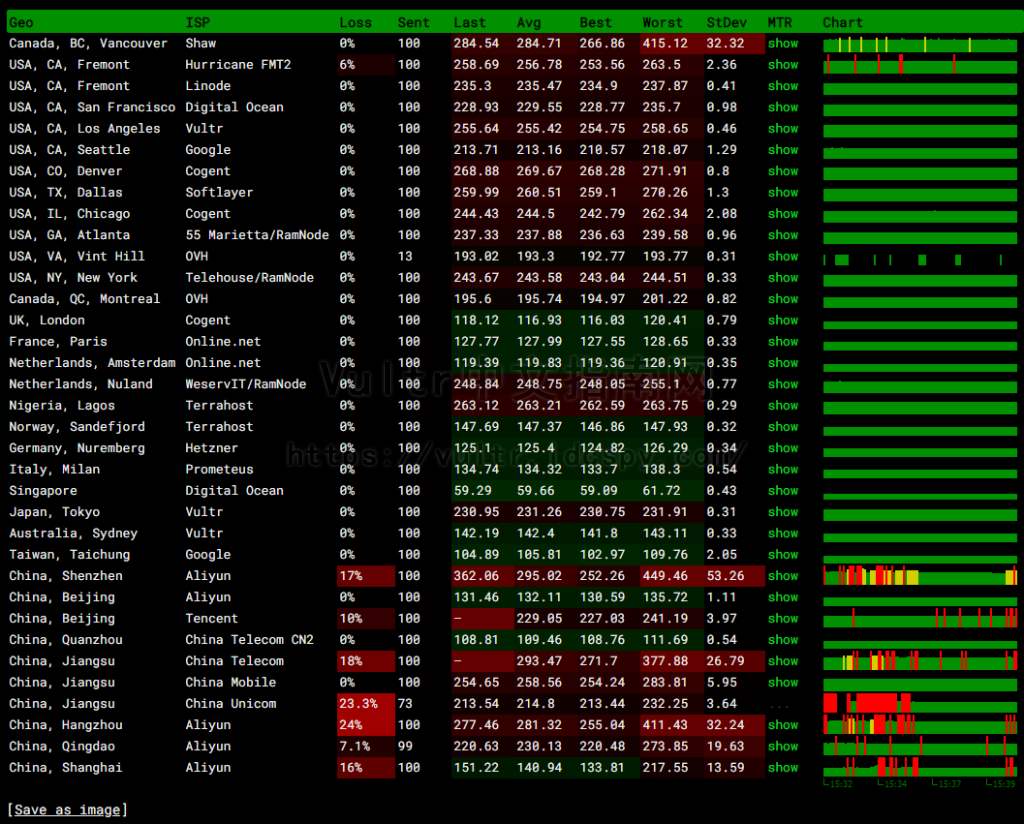Viewport: 1024px width, 824px height.
Task: Click the 59.29 last value for Singapore
Action: pyautogui.click(x=472, y=490)
